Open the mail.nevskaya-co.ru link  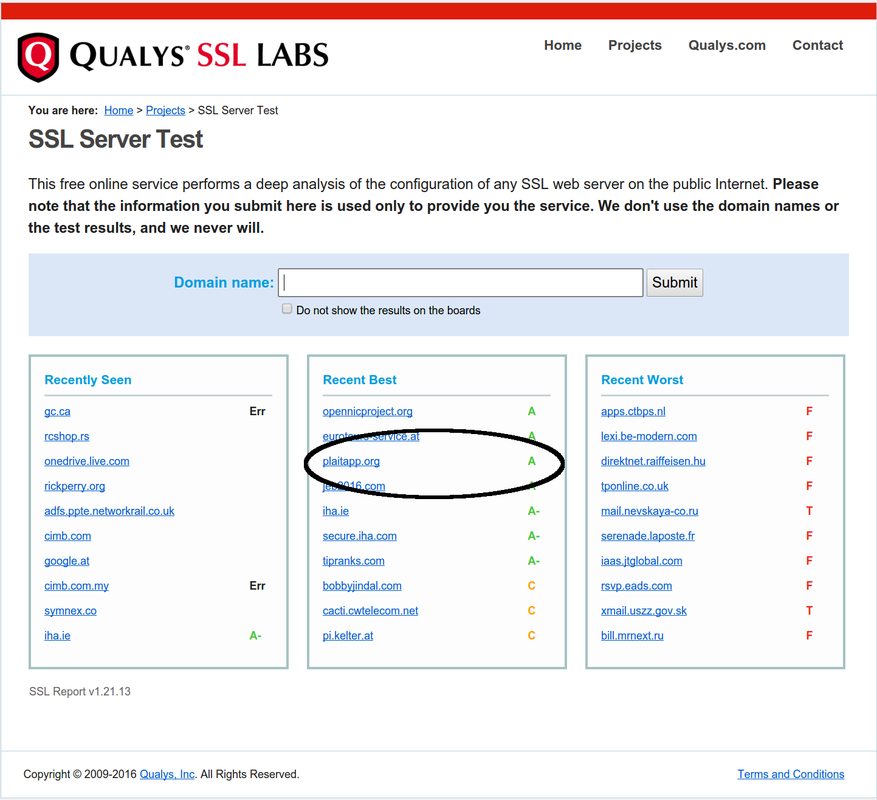[649, 511]
